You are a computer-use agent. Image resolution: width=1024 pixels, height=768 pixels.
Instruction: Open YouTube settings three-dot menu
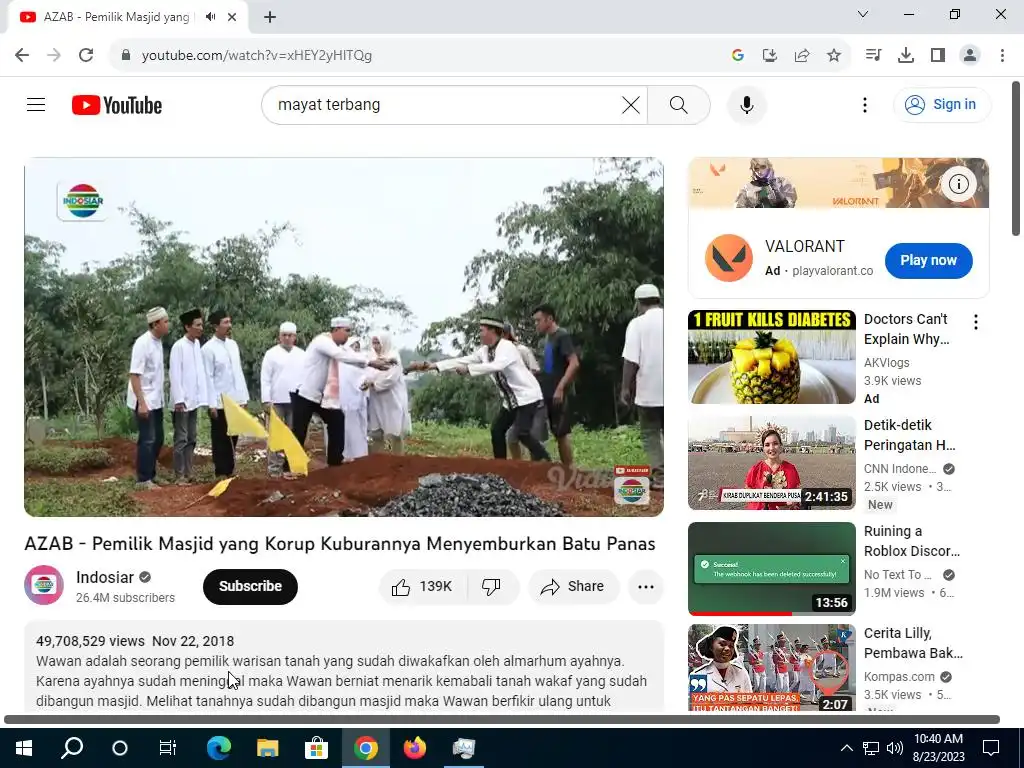[865, 104]
